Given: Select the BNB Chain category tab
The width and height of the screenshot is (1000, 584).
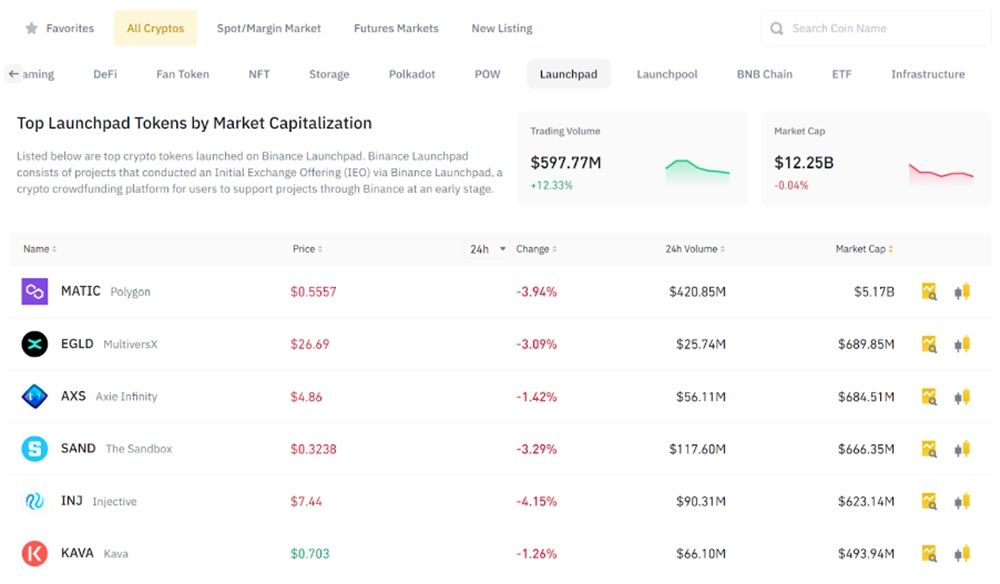Looking at the screenshot, I should (x=764, y=74).
